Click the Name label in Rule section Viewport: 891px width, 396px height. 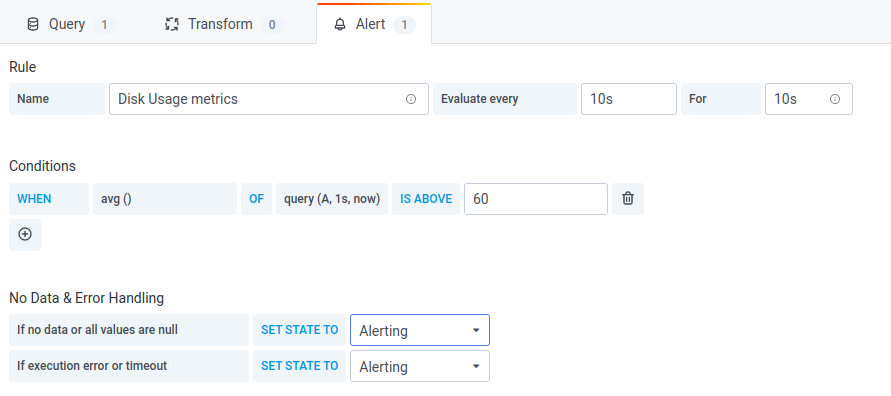tap(57, 99)
